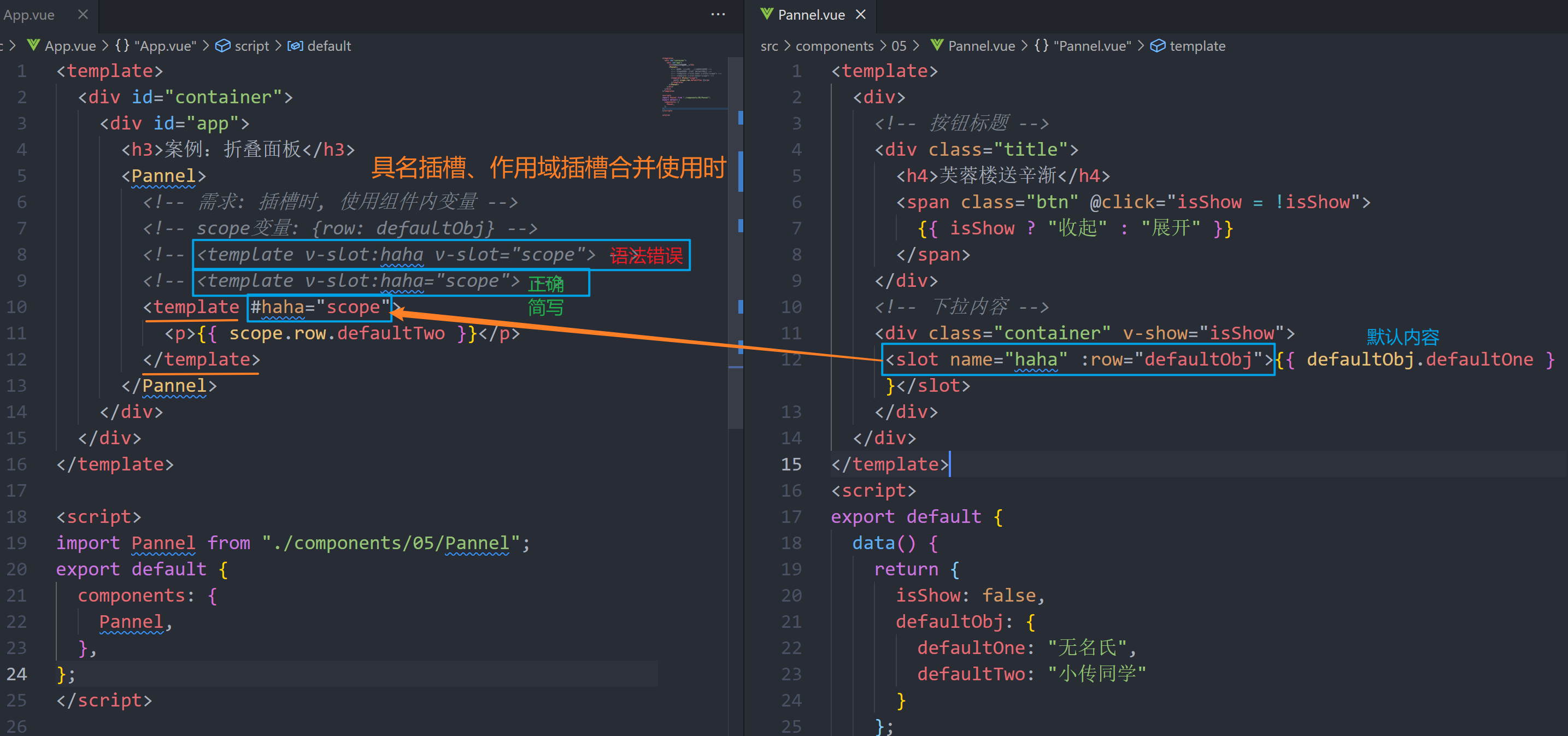Screen dimensions: 1568x736
Task: Open the default breadcrumb symbol
Action: 328,46
